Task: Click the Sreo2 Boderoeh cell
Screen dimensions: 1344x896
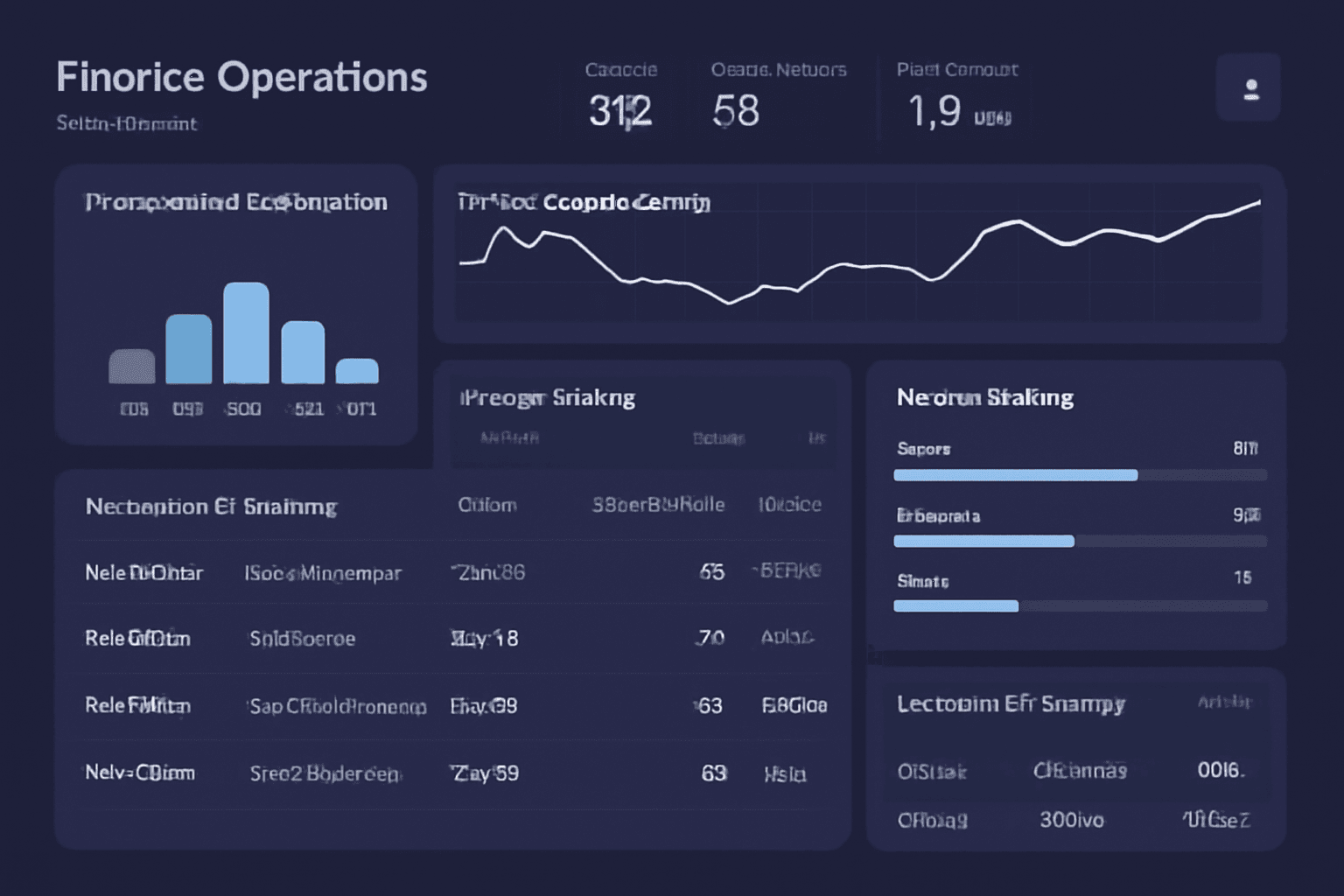Action: click(325, 773)
